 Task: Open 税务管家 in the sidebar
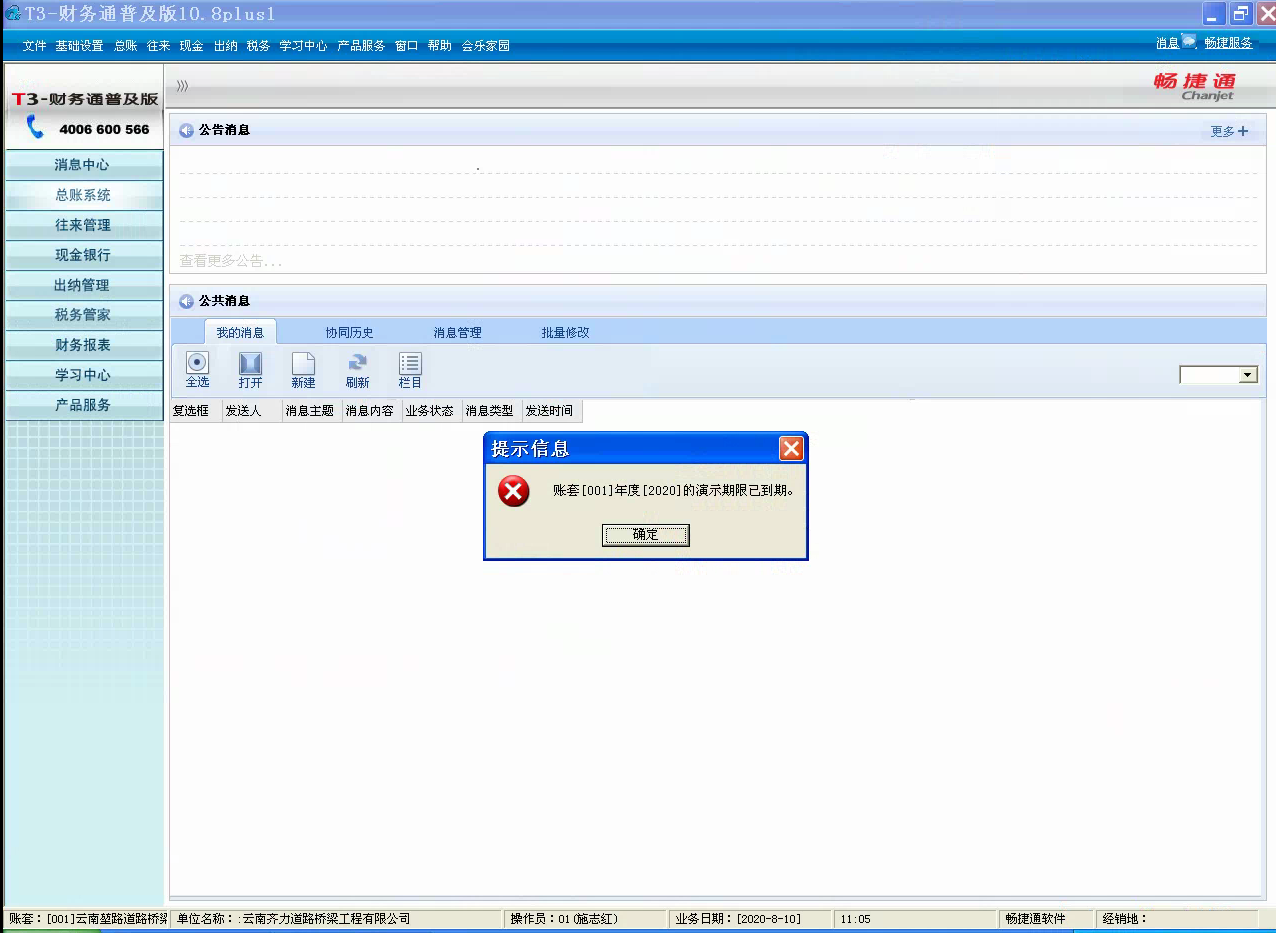[83, 315]
